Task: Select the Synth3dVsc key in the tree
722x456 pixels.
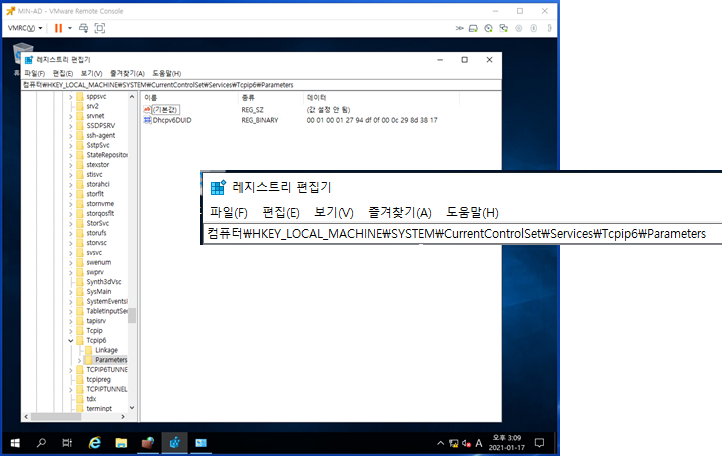Action: tap(104, 281)
